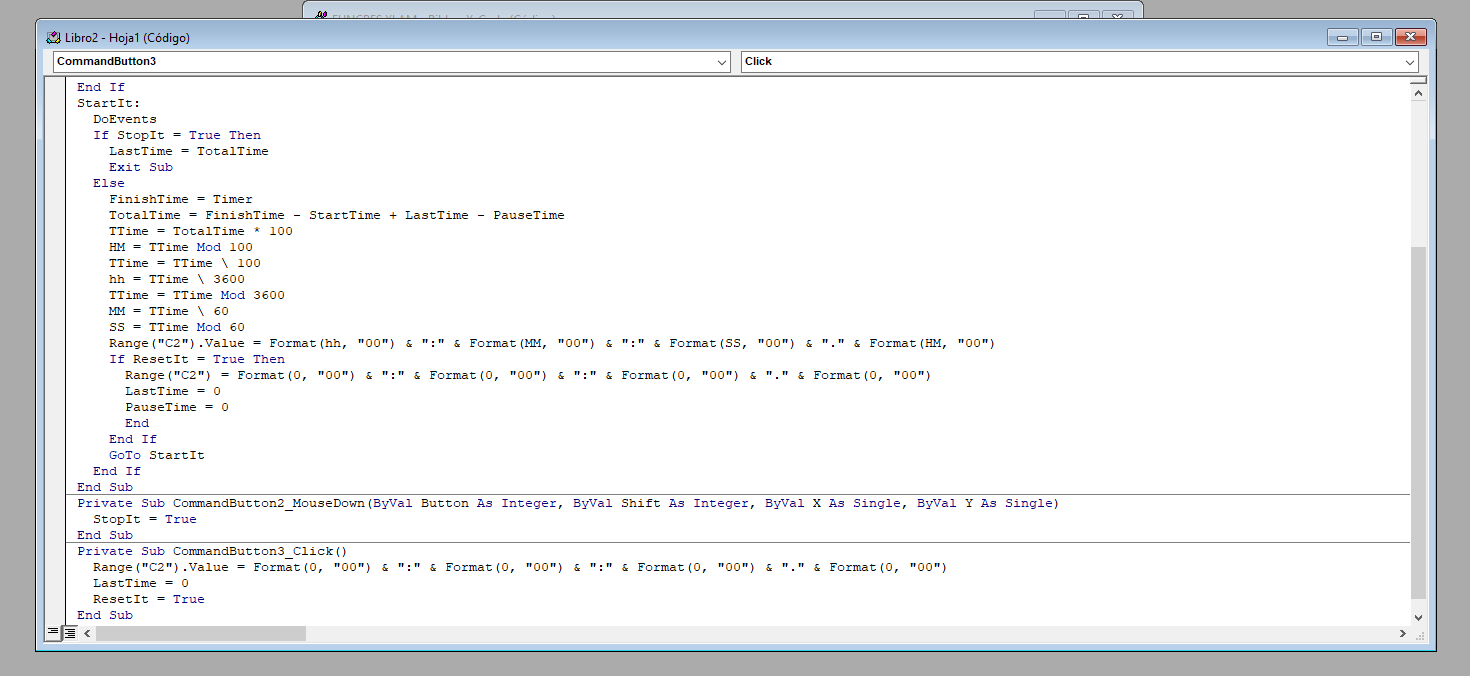Screen dimensions: 1470x676
Task: Maximize the Libro2 Hoja1 code window
Action: pyautogui.click(x=1376, y=37)
